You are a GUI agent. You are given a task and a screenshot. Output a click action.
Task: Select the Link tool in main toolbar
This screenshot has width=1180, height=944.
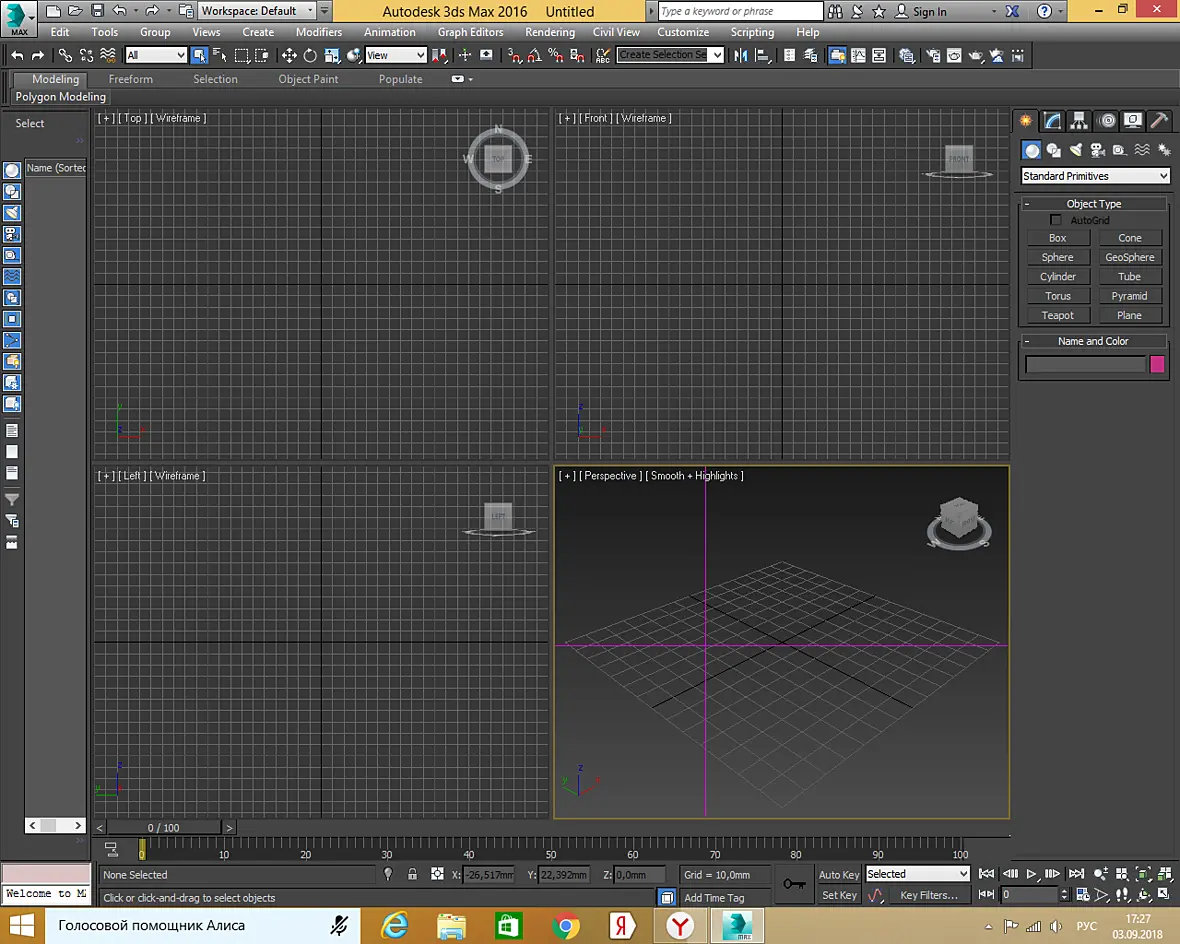click(x=65, y=56)
